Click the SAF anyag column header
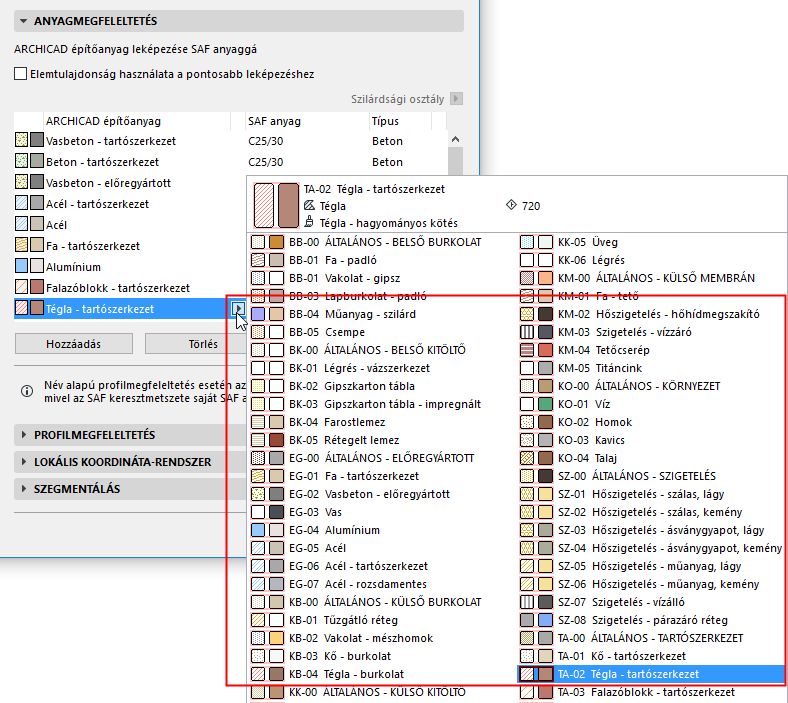The image size is (788, 703). coord(307,121)
